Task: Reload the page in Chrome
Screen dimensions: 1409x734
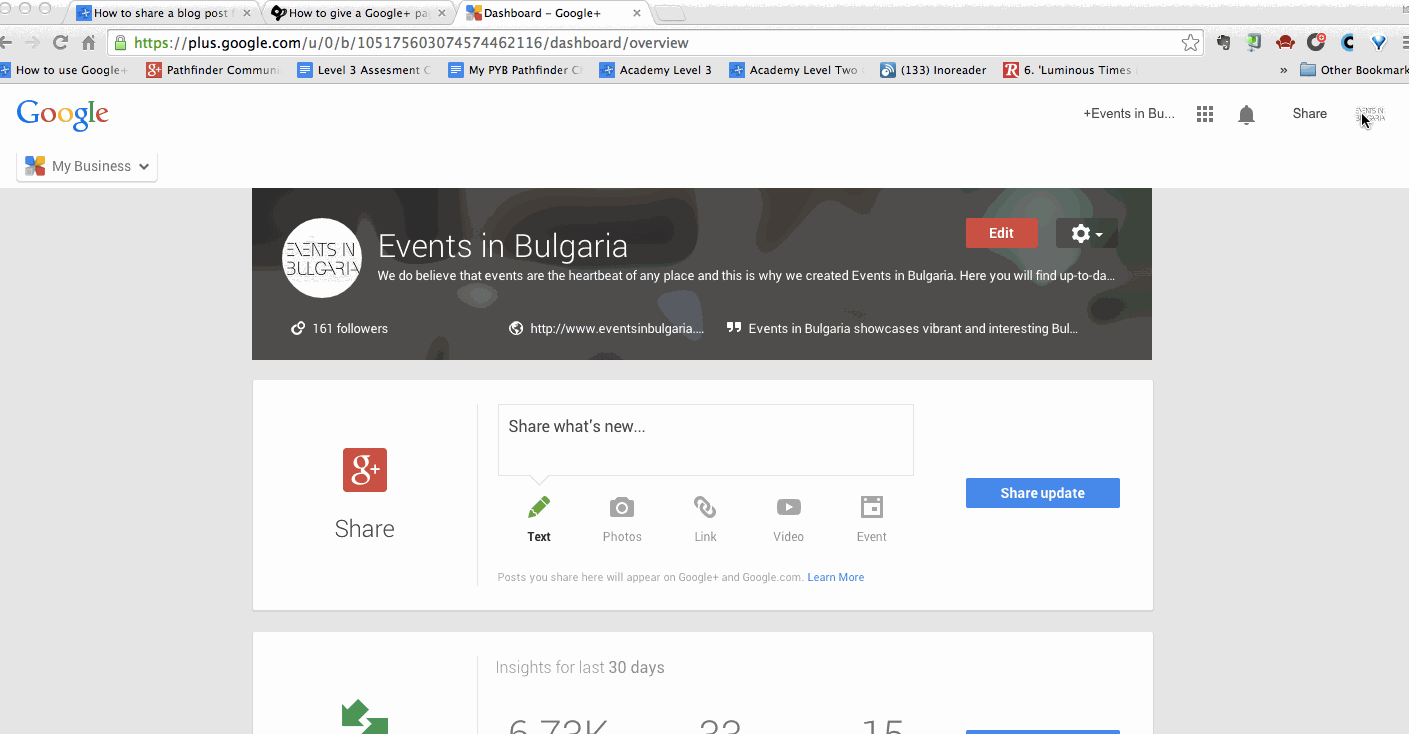Action: 60,43
